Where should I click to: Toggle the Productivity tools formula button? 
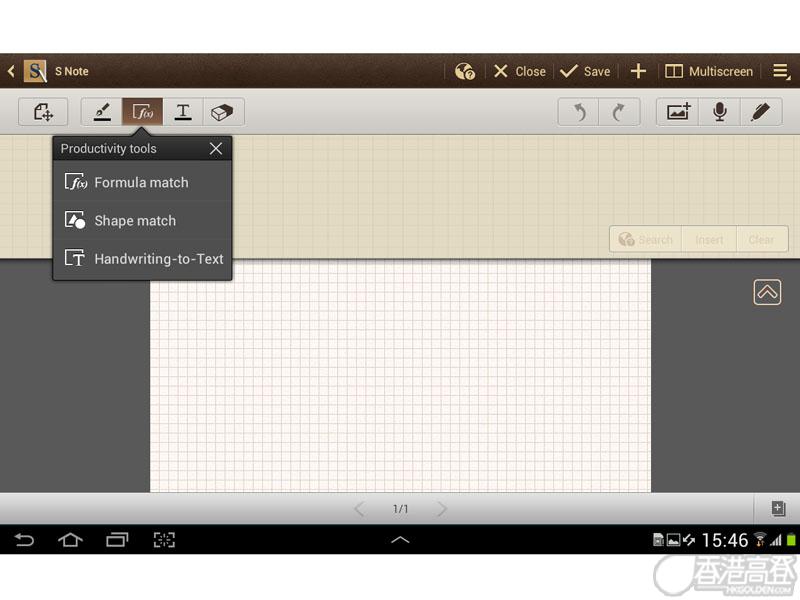pos(143,112)
